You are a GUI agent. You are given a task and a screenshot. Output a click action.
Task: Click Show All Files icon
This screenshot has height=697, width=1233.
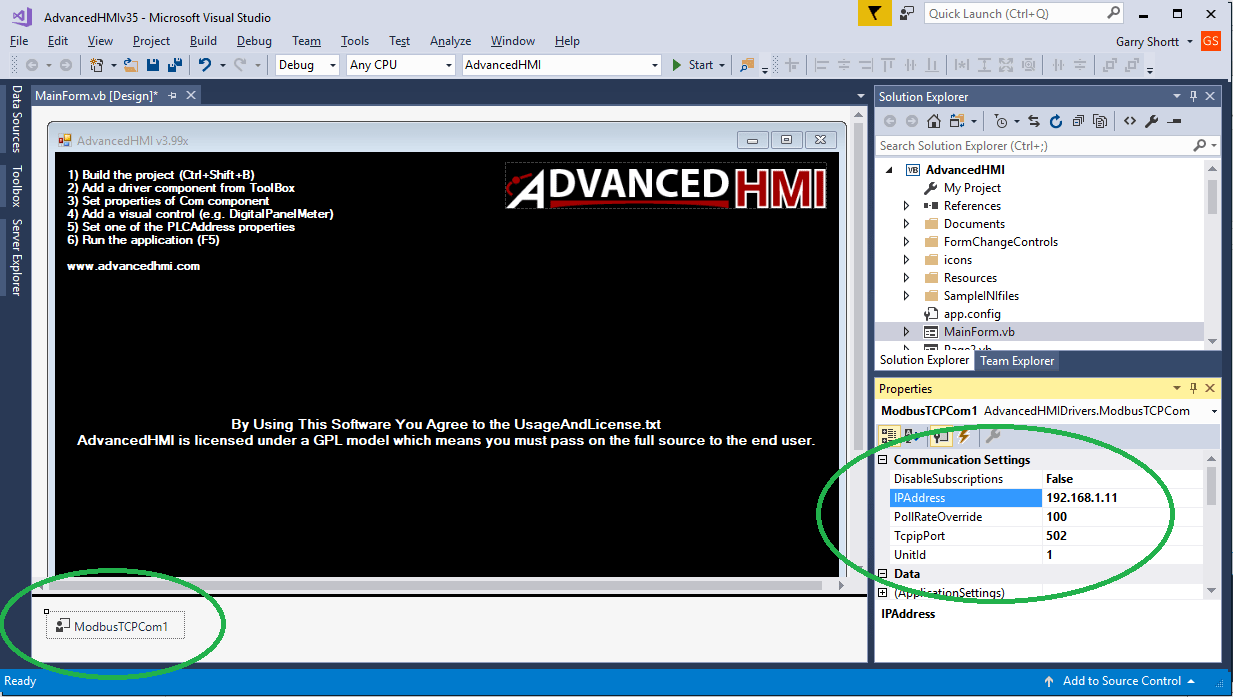pyautogui.click(x=1100, y=121)
